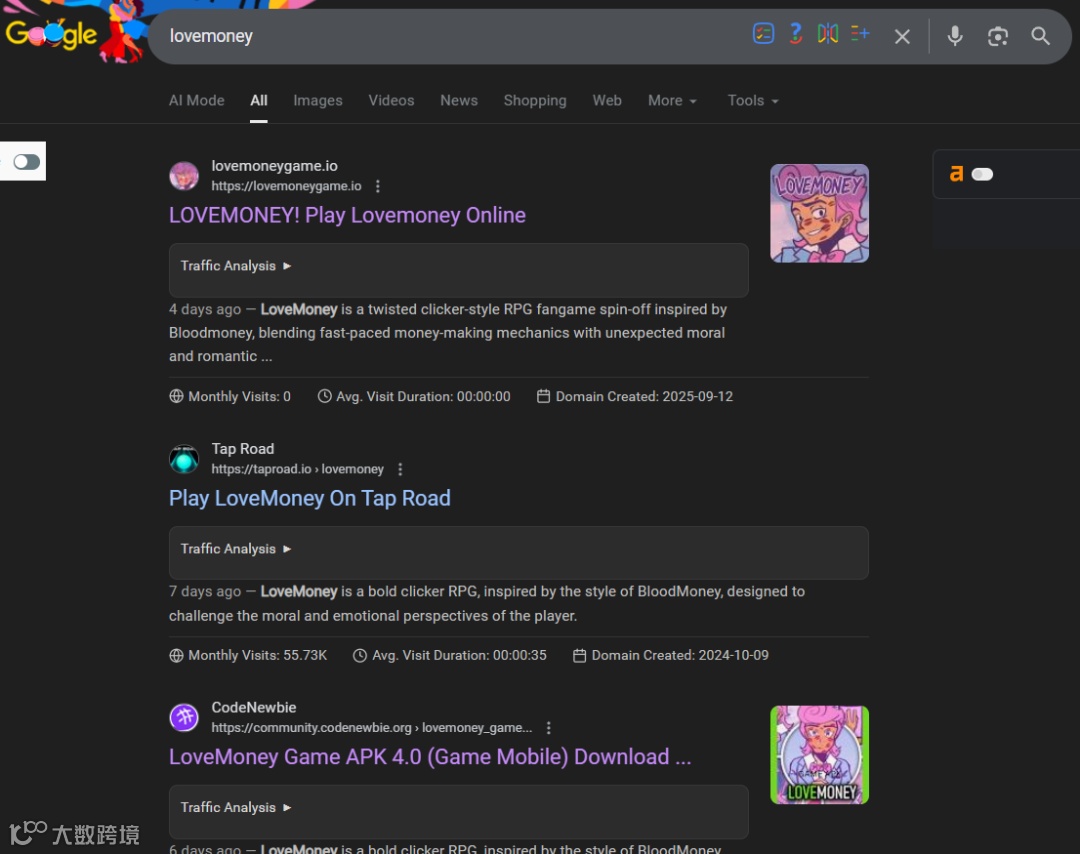
Task: Expand Traffic Analysis for CodeNewbie result
Action: coord(236,807)
